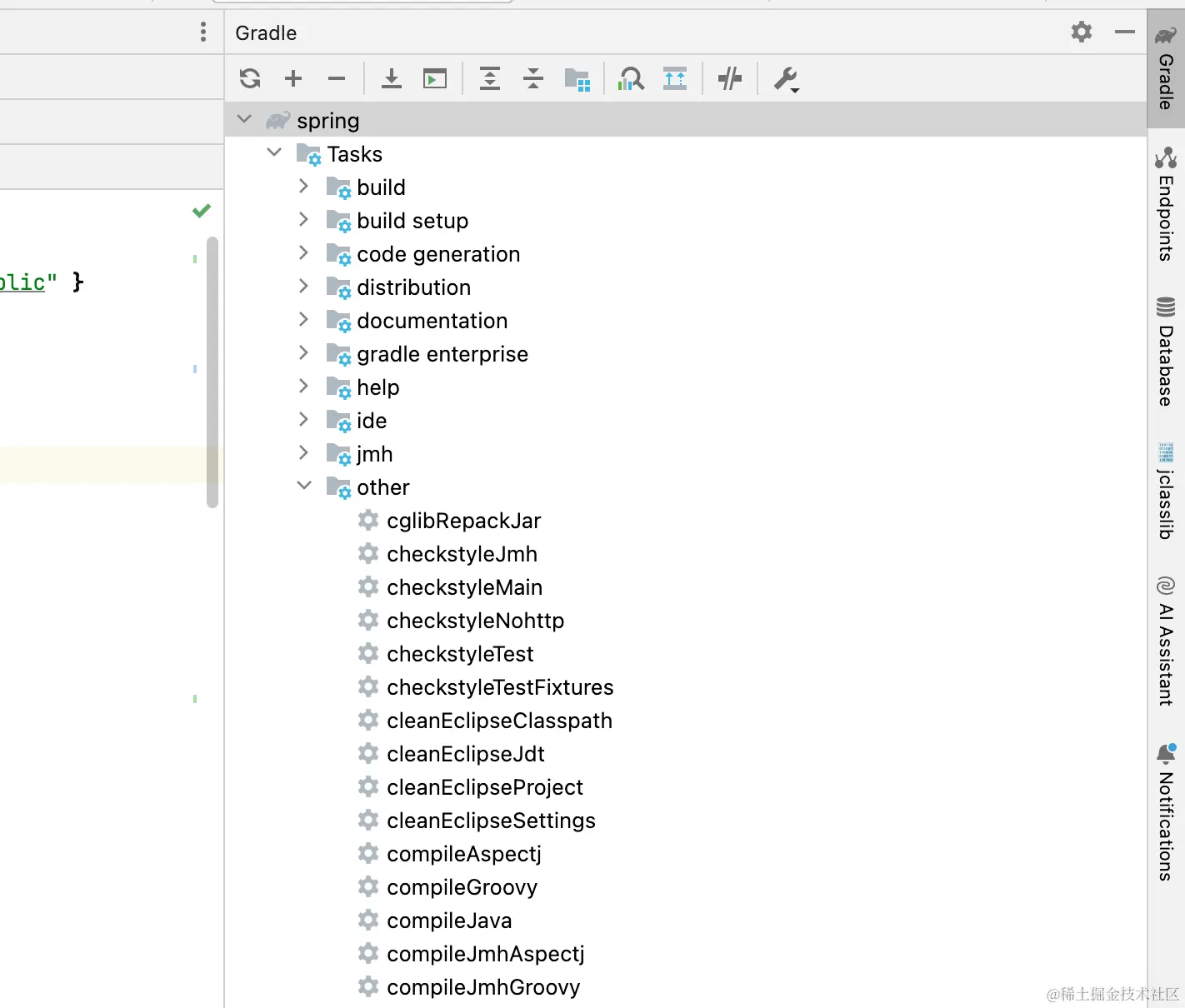
Task: Click the Expand All toolbar icon
Action: pyautogui.click(x=490, y=78)
